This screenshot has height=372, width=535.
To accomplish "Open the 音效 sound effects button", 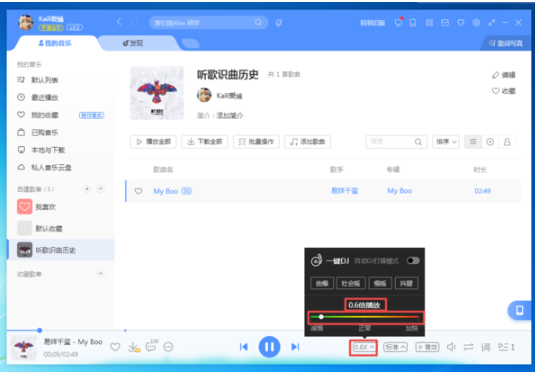I will pyautogui.click(x=427, y=347).
